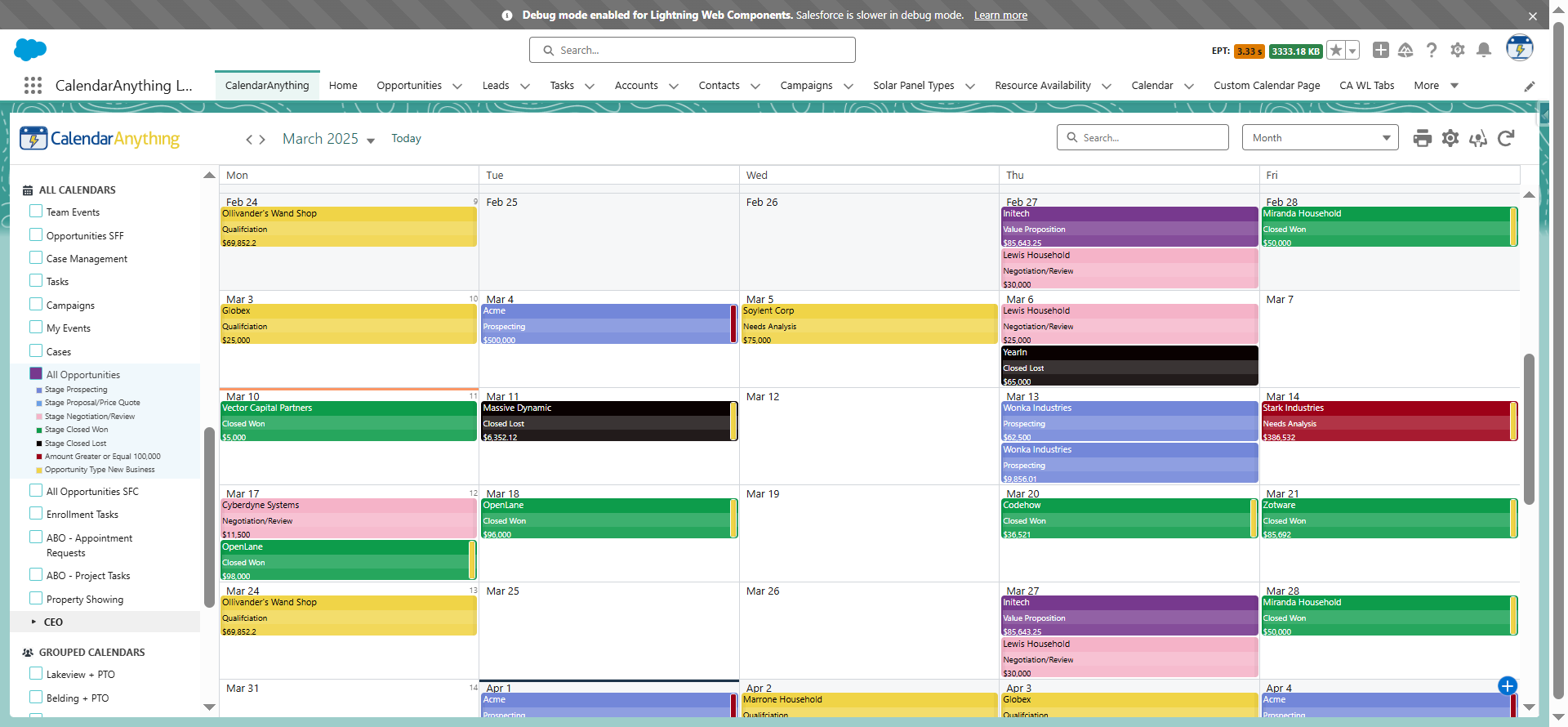Refresh the calendar view
Screen dimensions: 1568x727
1507,138
